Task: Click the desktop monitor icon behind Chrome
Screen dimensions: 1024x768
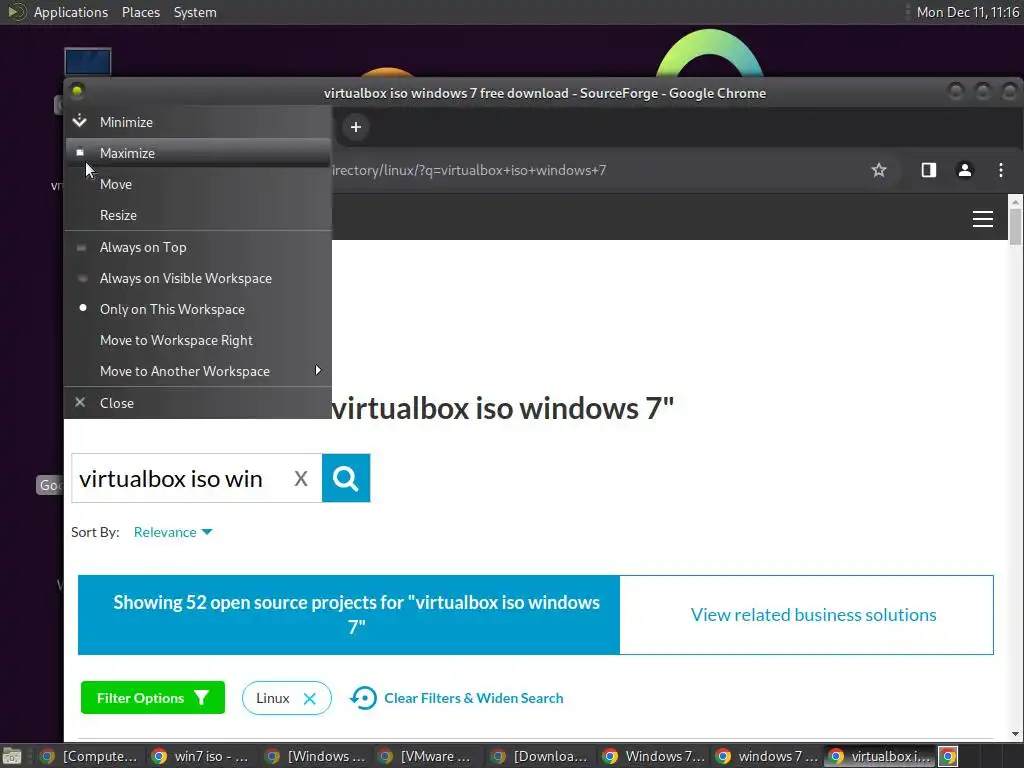Action: [88, 62]
